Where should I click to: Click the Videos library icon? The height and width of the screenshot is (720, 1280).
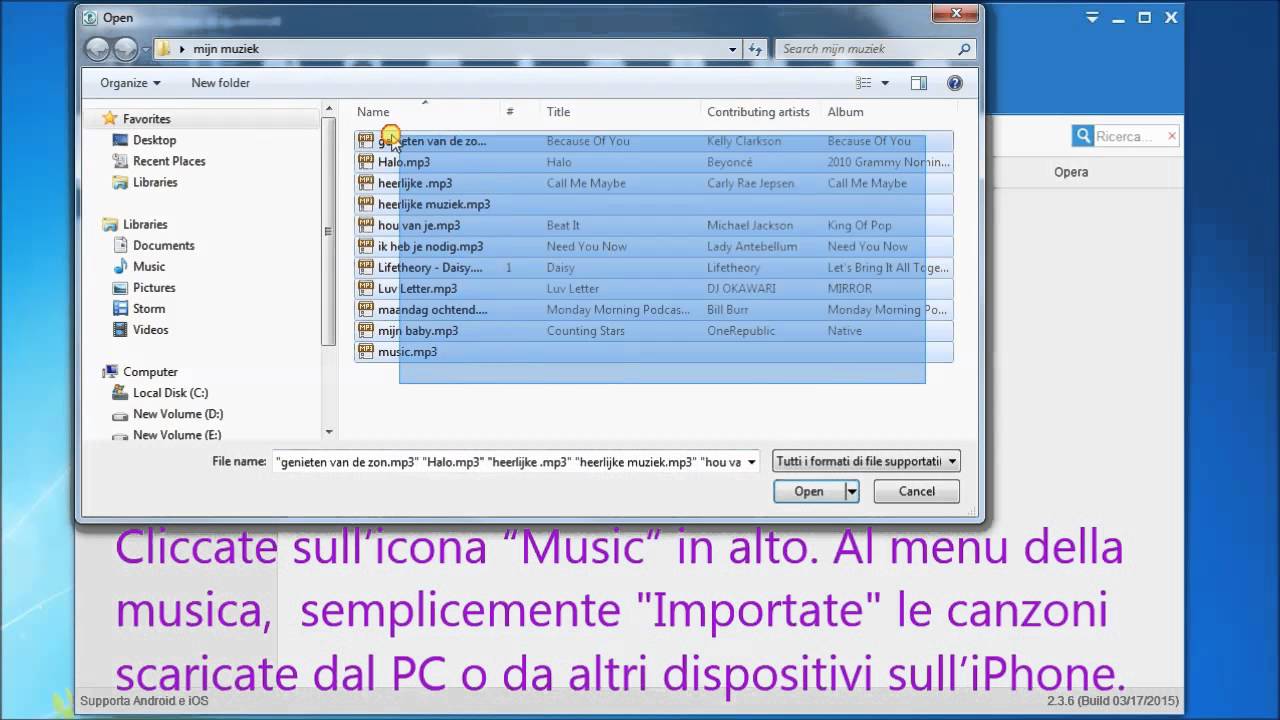pyautogui.click(x=121, y=329)
